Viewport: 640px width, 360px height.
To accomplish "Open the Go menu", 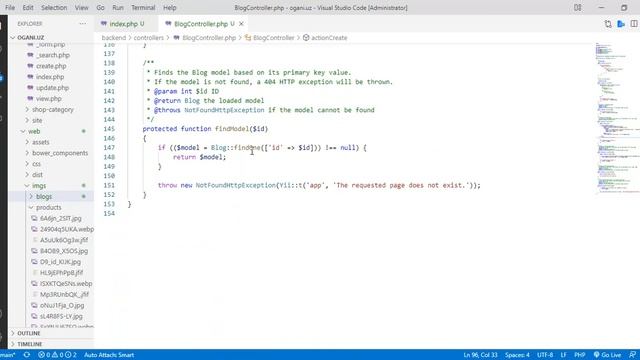I will pos(100,8).
